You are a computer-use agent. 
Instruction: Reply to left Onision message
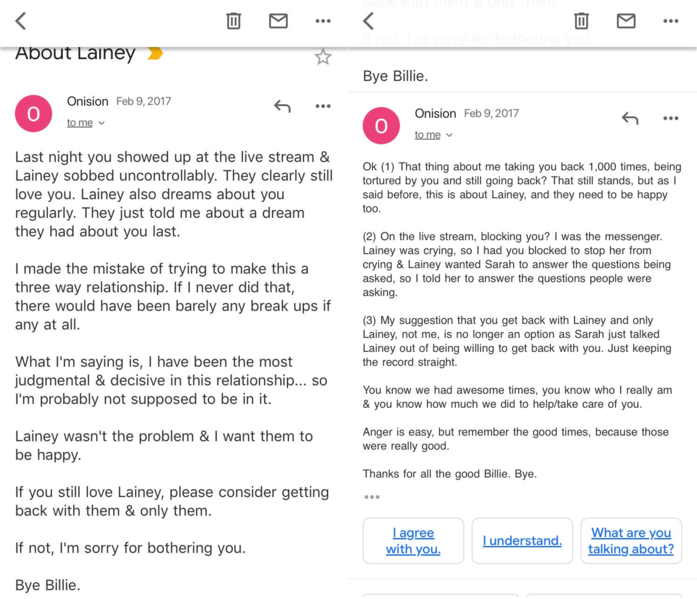pyautogui.click(x=282, y=106)
